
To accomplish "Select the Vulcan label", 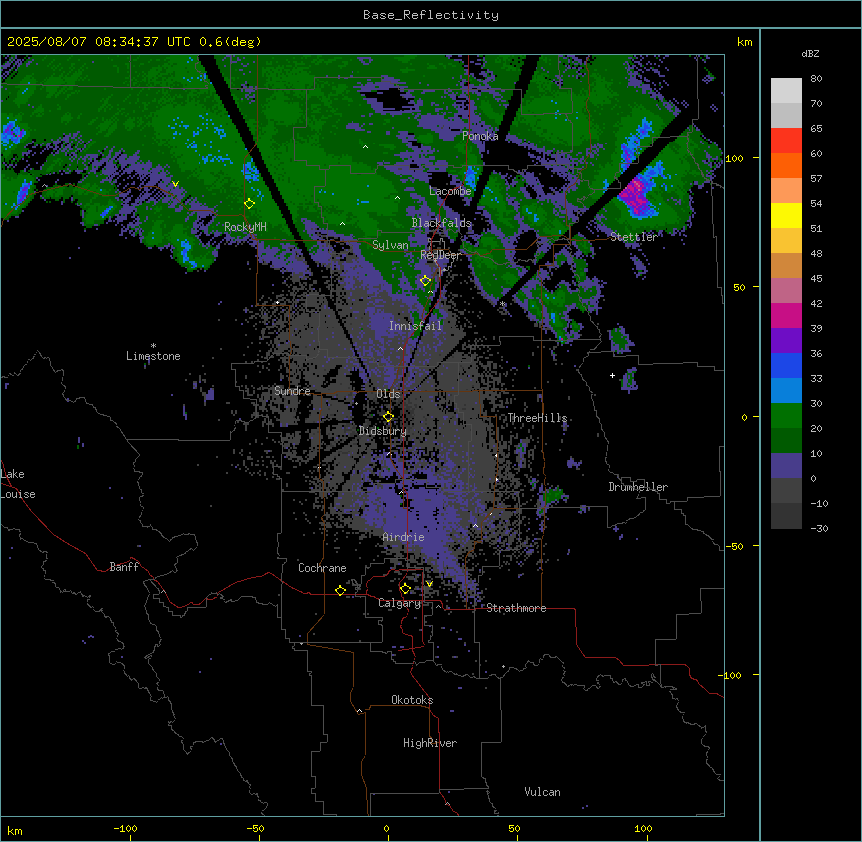I will tap(543, 792).
